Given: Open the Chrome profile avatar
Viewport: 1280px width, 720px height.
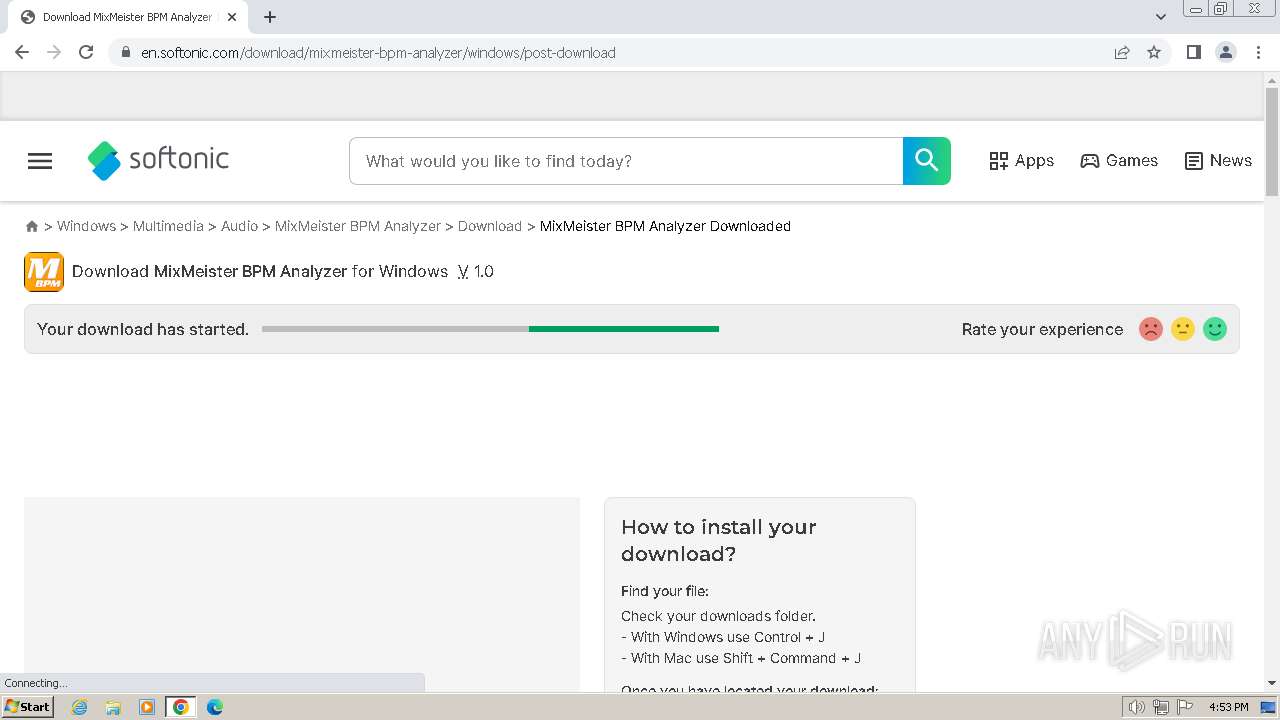Looking at the screenshot, I should coord(1226,52).
